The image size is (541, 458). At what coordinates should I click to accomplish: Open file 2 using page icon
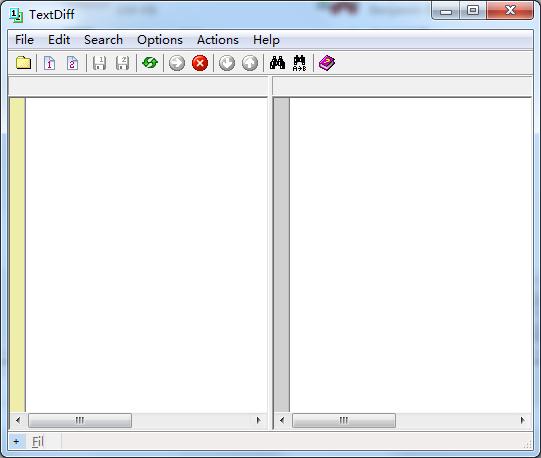(x=72, y=63)
